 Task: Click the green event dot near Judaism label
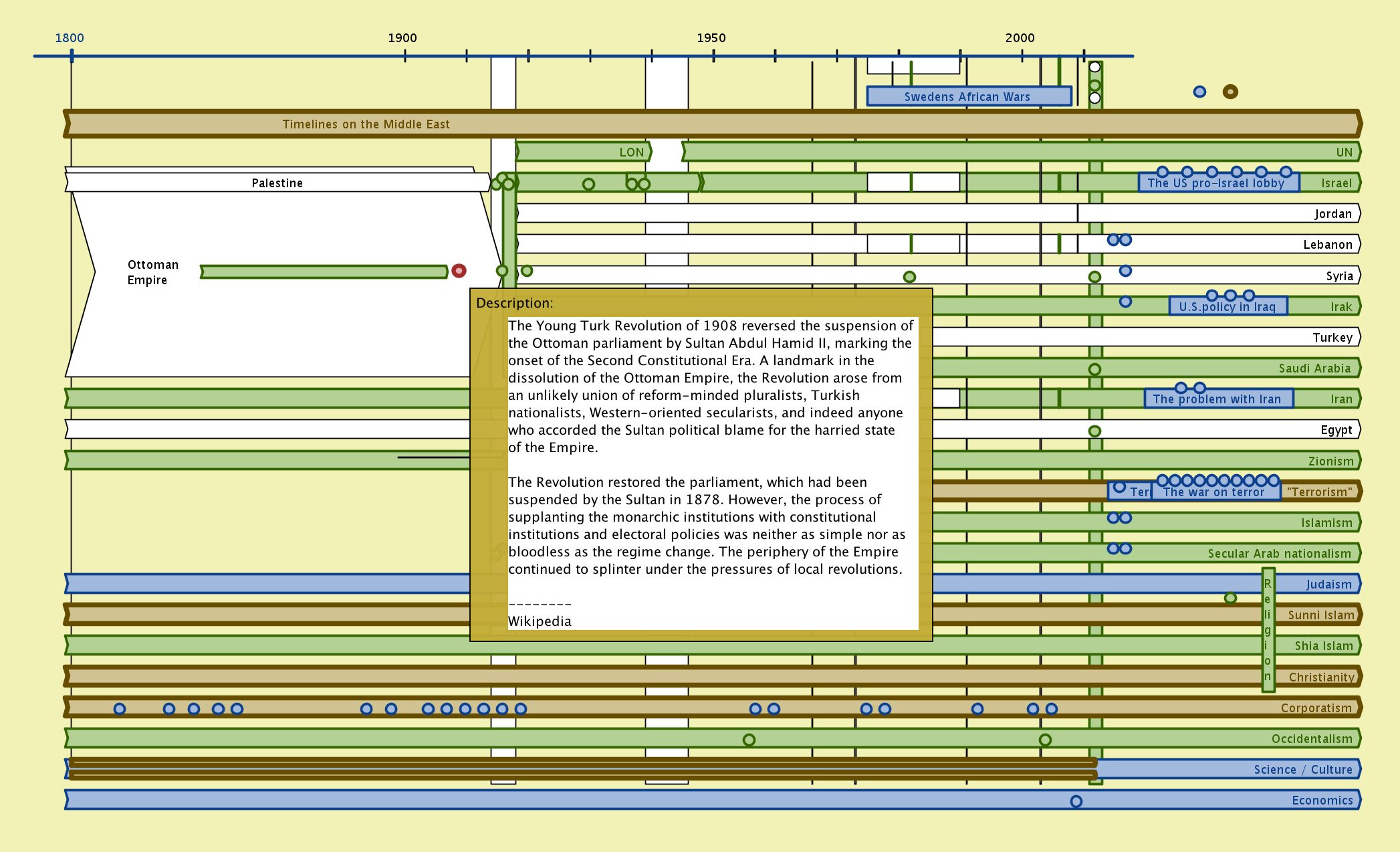pyautogui.click(x=1230, y=598)
